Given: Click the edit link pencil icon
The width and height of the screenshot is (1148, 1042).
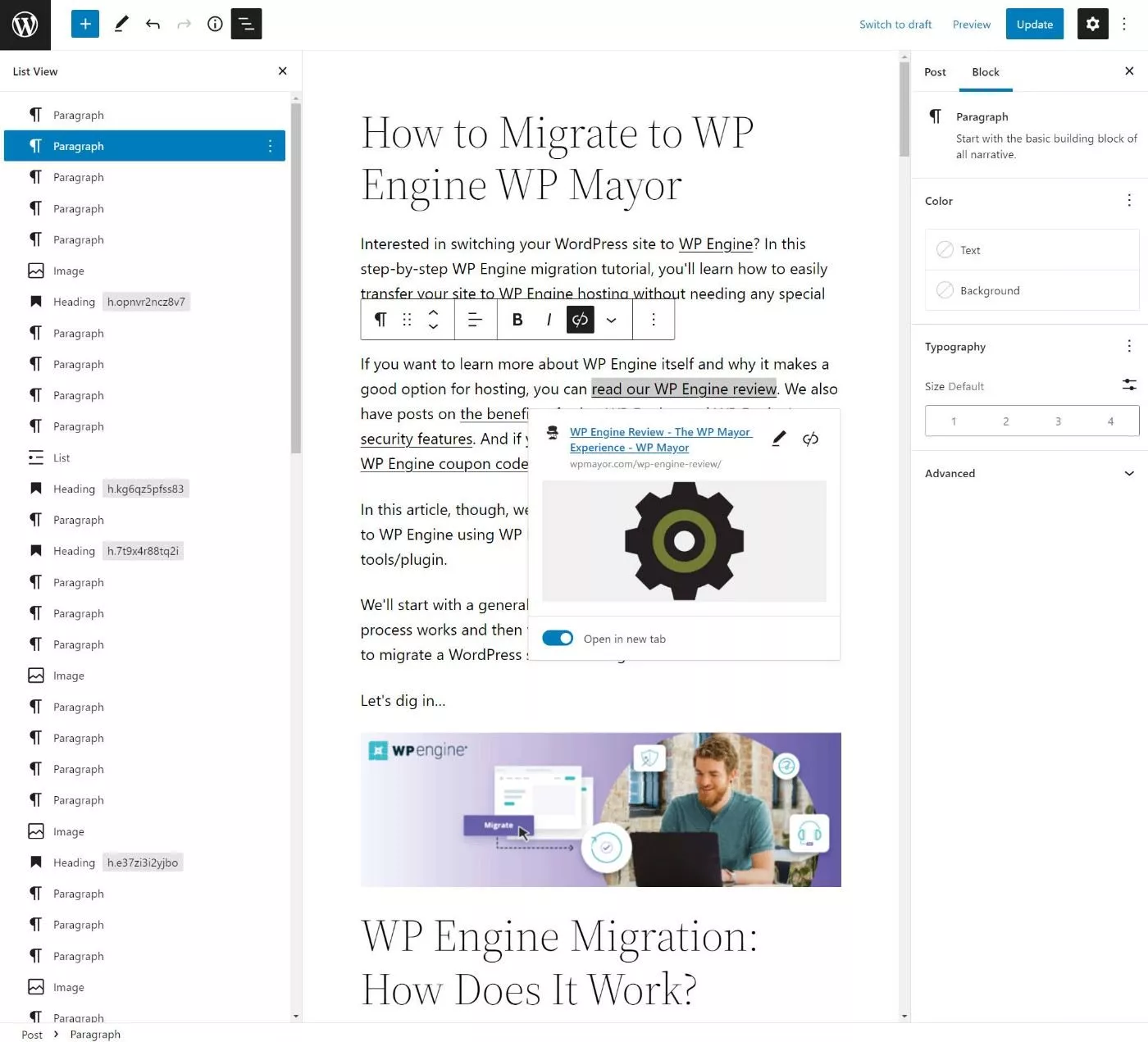Looking at the screenshot, I should (779, 439).
